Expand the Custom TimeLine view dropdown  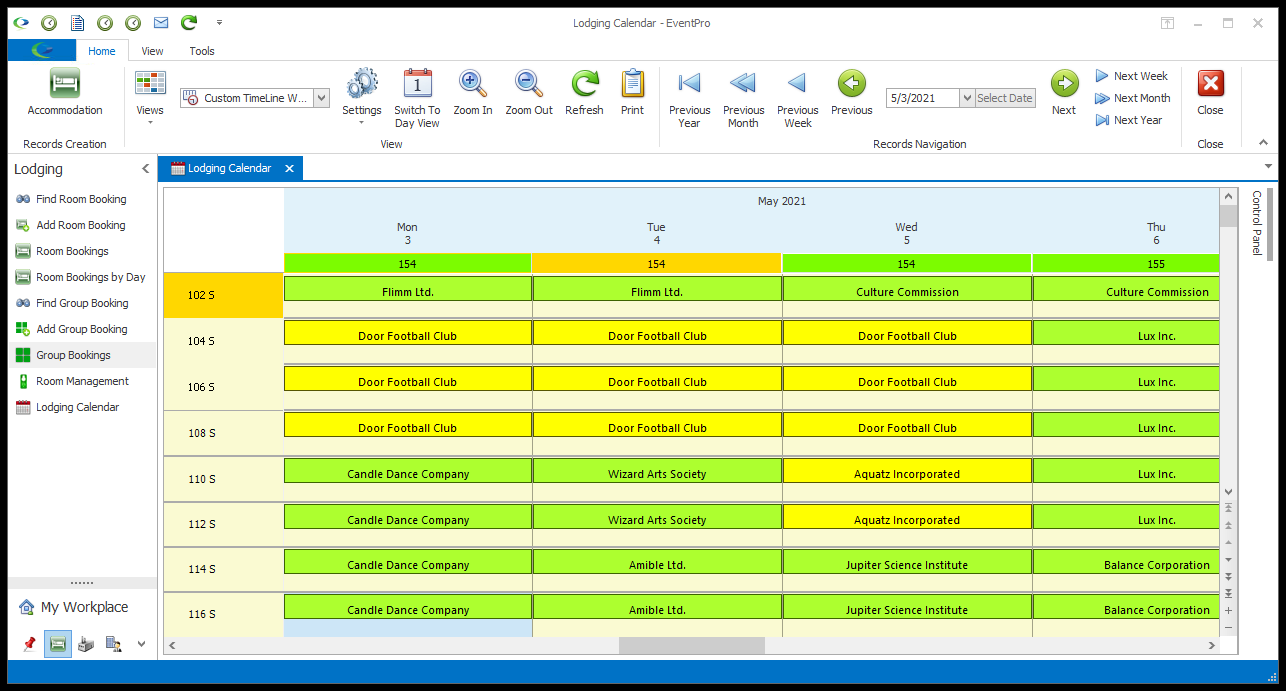(321, 98)
